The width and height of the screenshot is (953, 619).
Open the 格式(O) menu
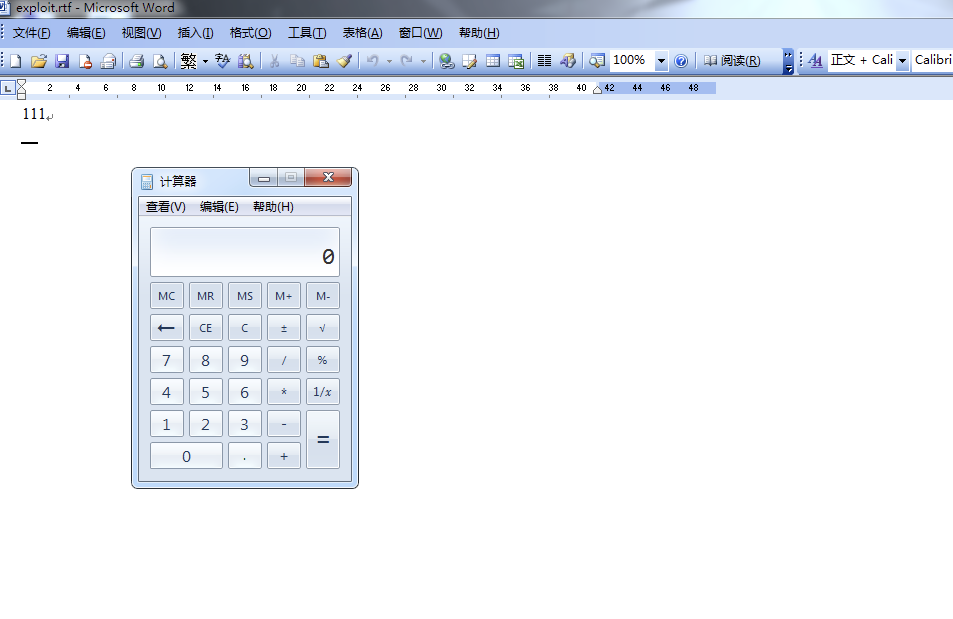point(250,33)
